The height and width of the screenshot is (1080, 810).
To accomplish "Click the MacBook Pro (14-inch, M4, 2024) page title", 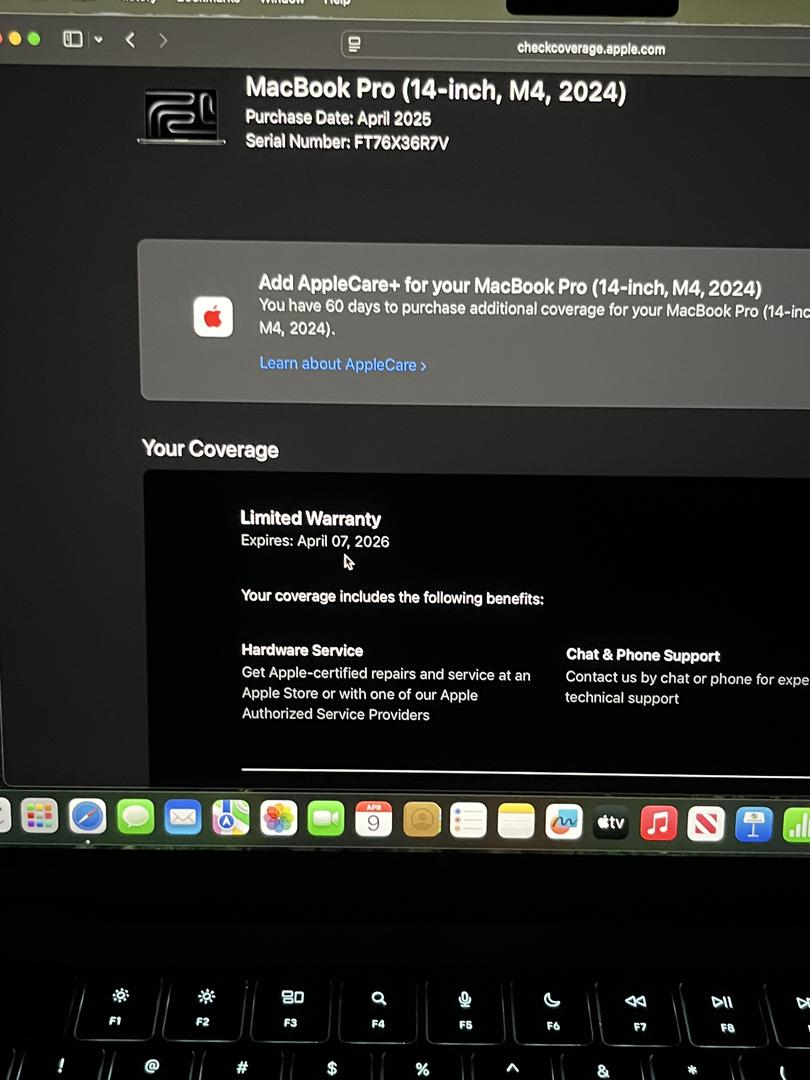I will click(x=436, y=90).
